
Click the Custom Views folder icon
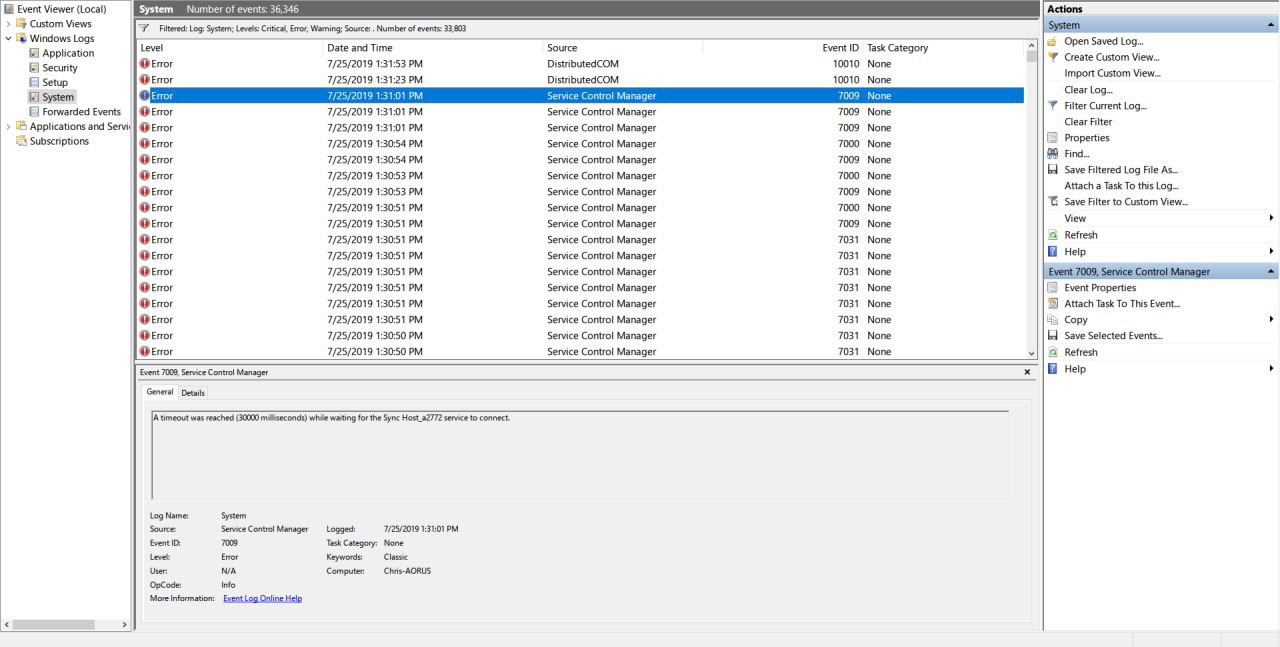click(21, 24)
